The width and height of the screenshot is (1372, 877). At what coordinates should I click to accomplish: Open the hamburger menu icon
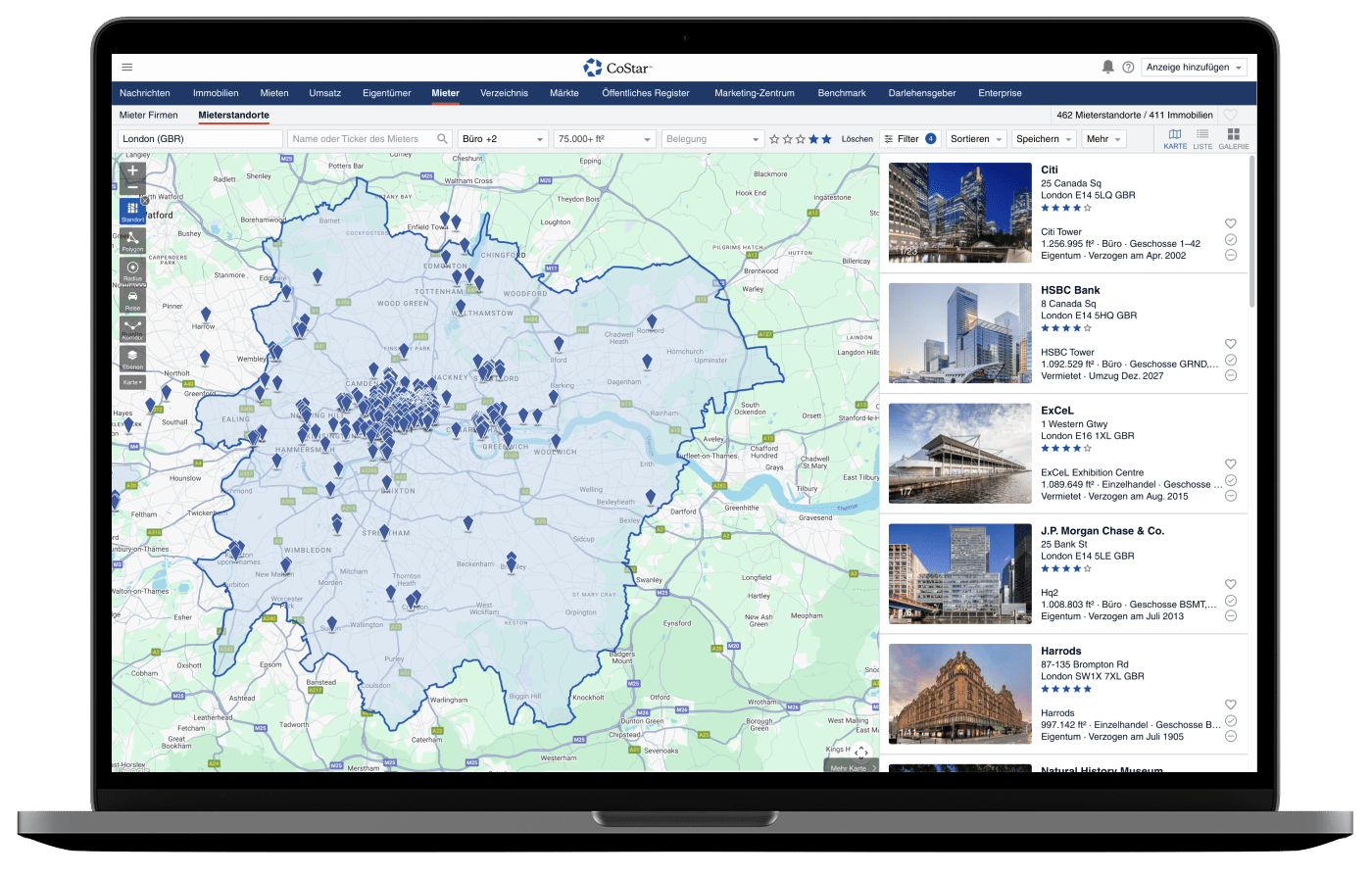pos(127,67)
